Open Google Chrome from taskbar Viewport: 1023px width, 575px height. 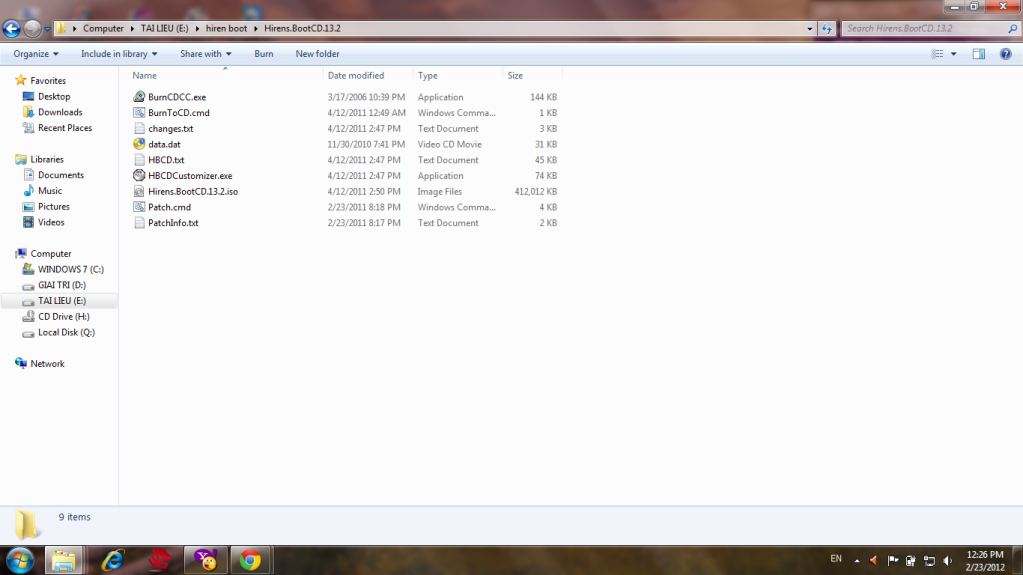[250, 560]
